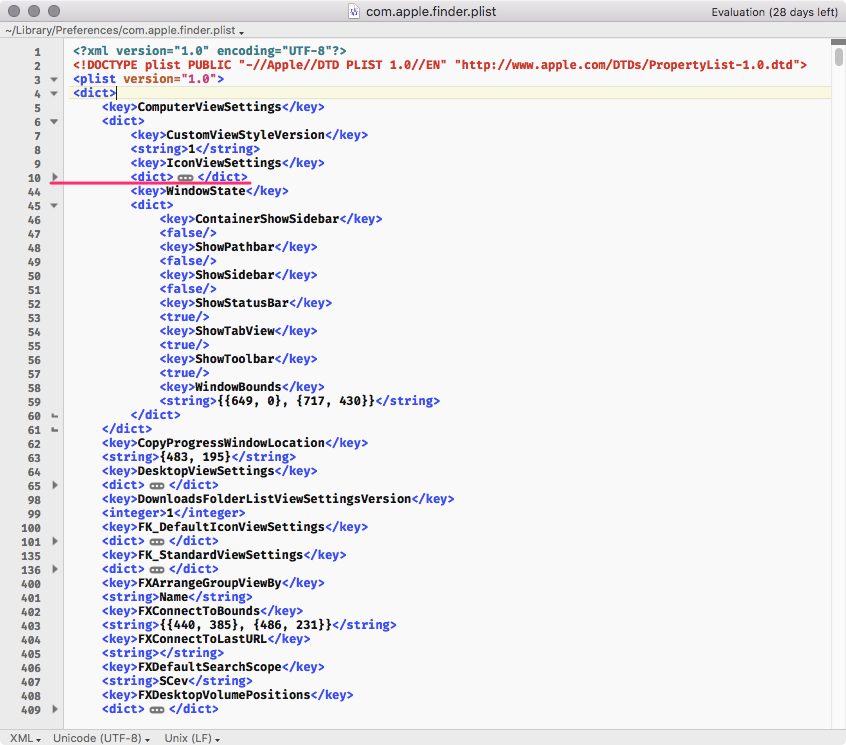The height and width of the screenshot is (745, 846).
Task: Click the fold-end marker at line 61
Action: [x=54, y=430]
